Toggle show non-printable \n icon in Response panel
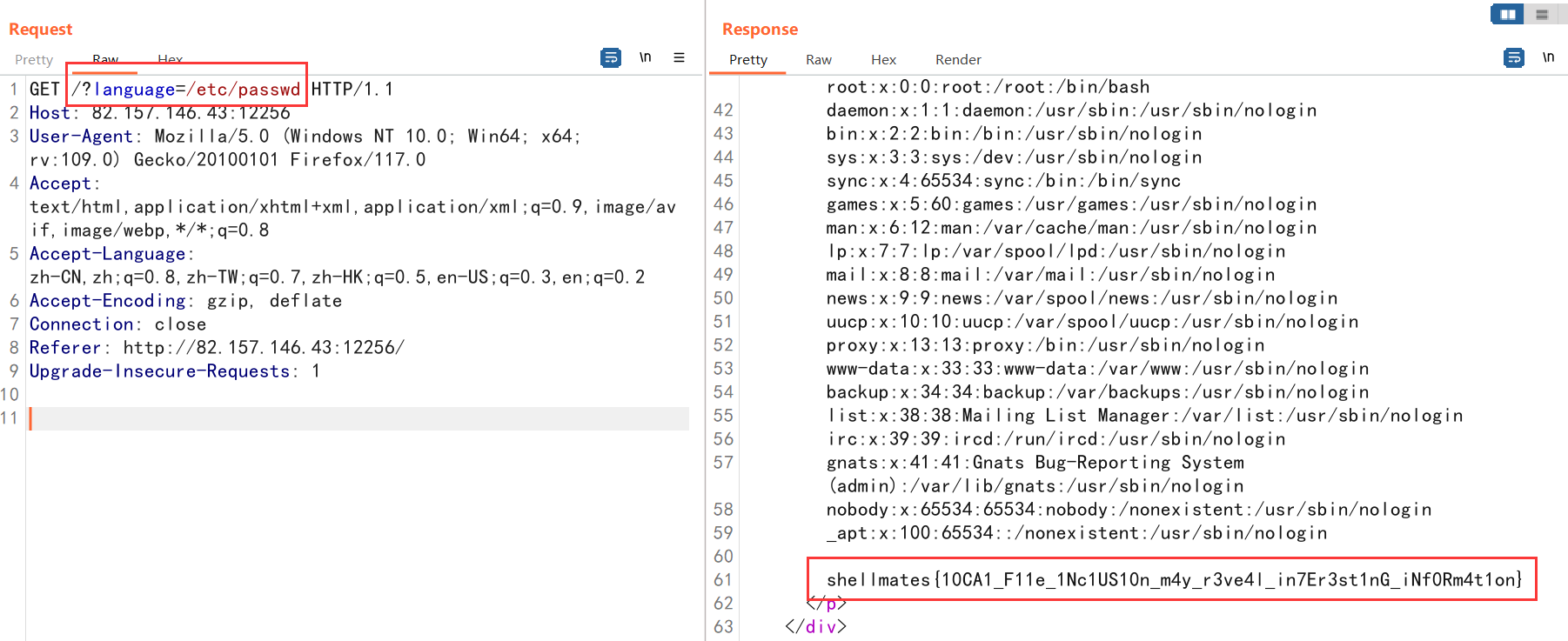Screen dimensions: 1568x641 pyautogui.click(x=1548, y=57)
